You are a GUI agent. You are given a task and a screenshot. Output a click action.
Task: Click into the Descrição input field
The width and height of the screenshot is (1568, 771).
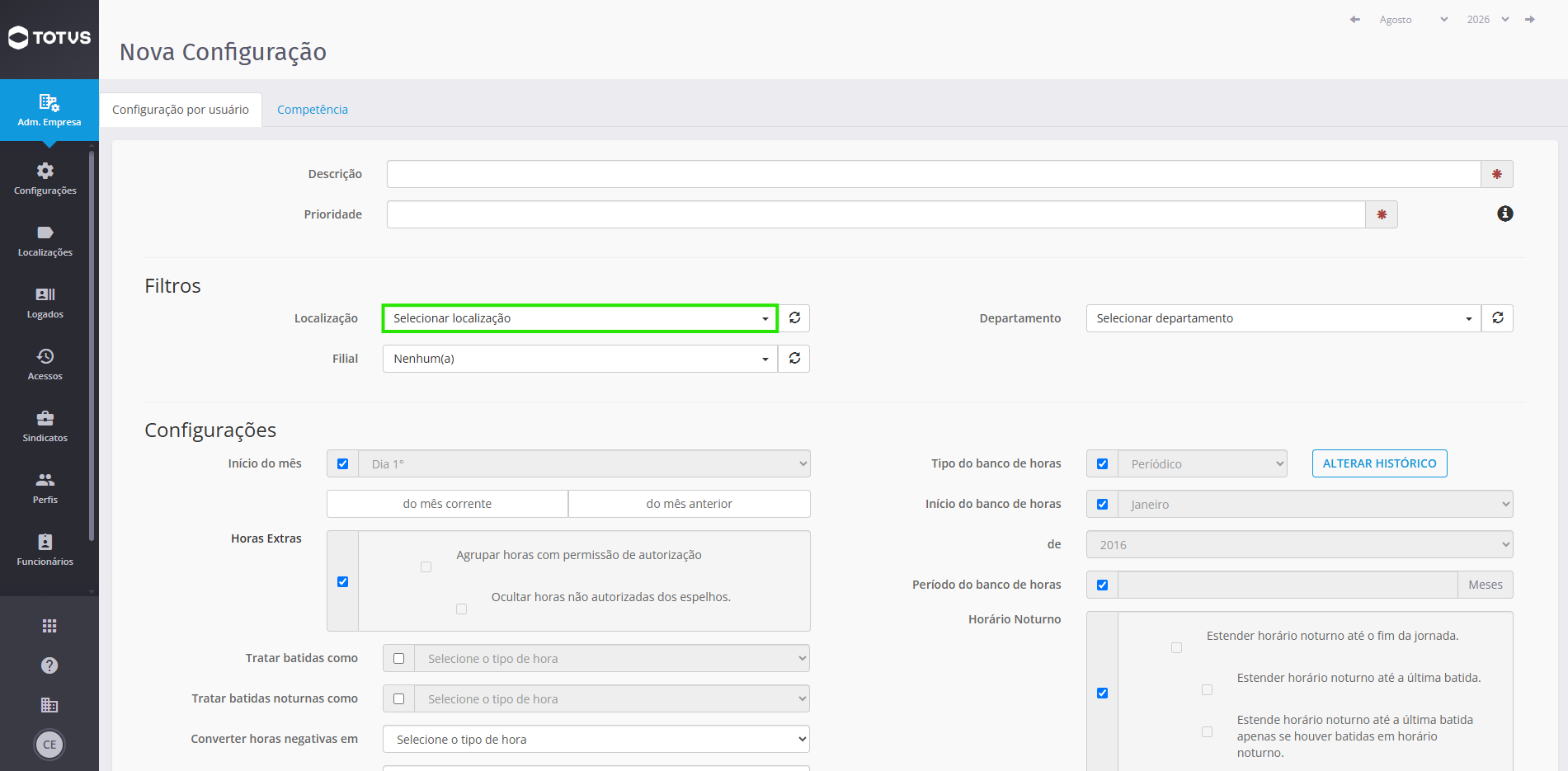coord(934,174)
